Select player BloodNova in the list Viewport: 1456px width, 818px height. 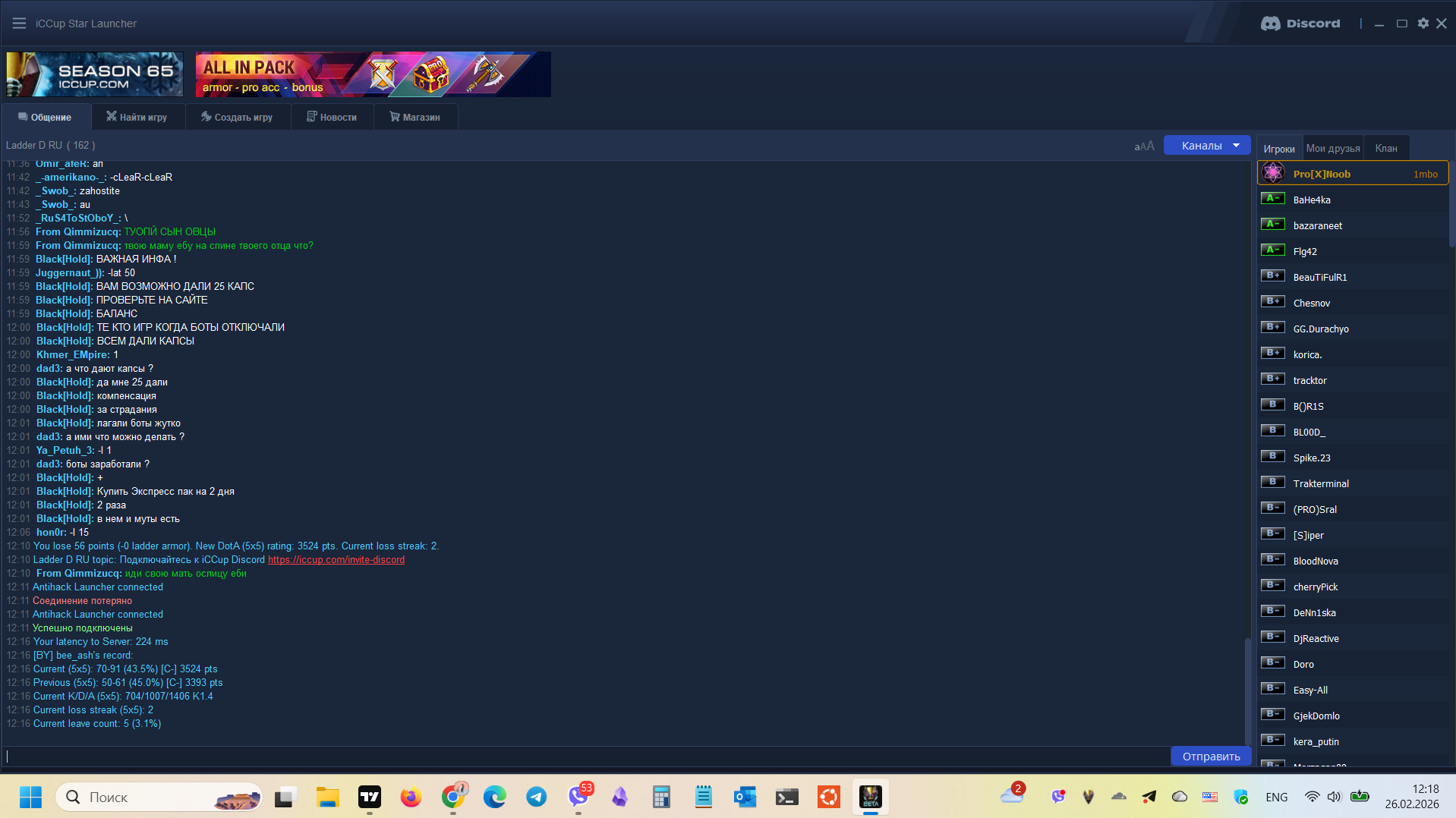1353,561
